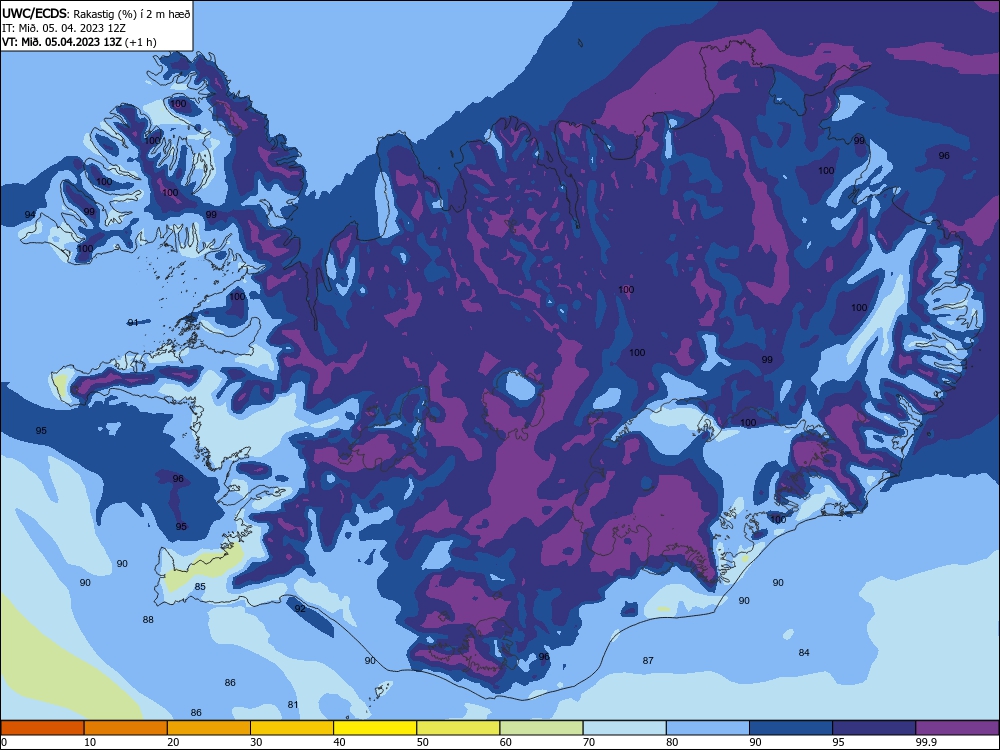Image resolution: width=1000 pixels, height=750 pixels.
Task: Click the legend tick label '30'
Action: coord(256,742)
